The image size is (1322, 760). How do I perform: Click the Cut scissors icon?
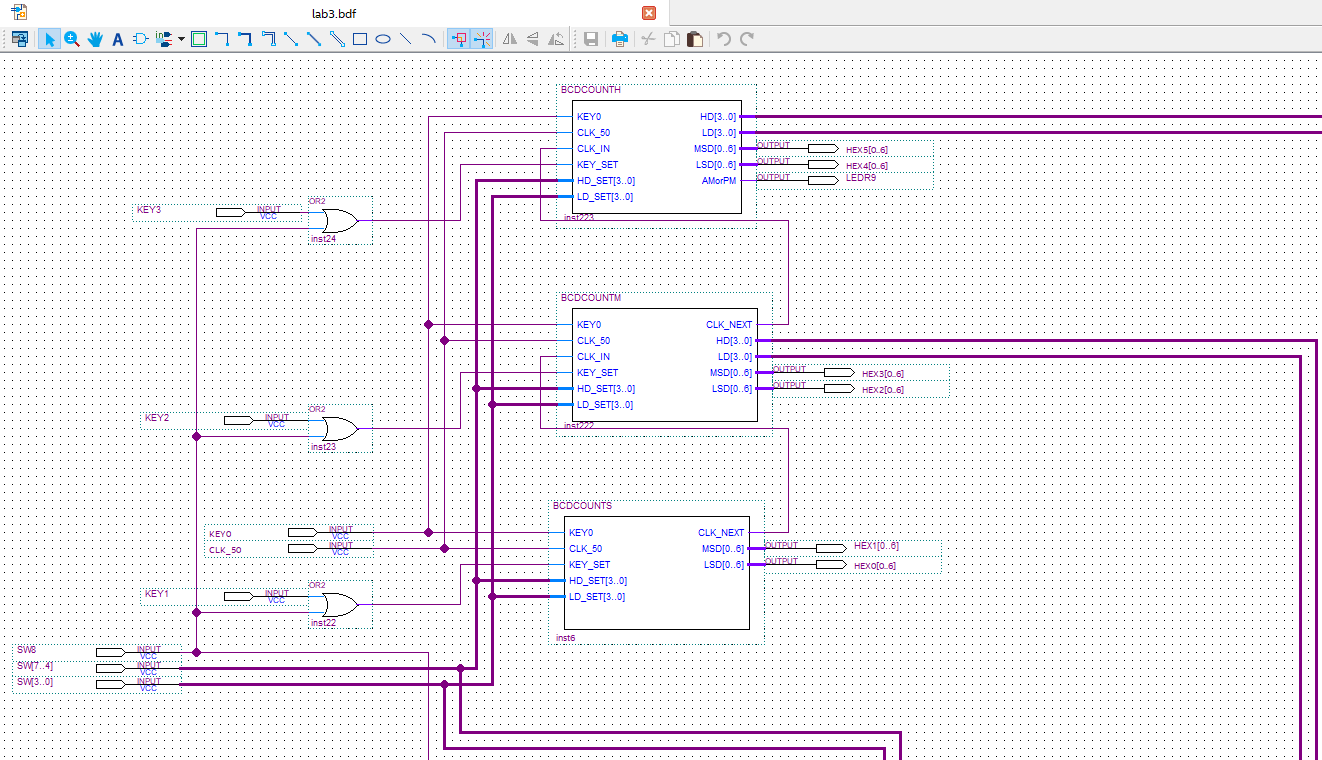click(648, 39)
